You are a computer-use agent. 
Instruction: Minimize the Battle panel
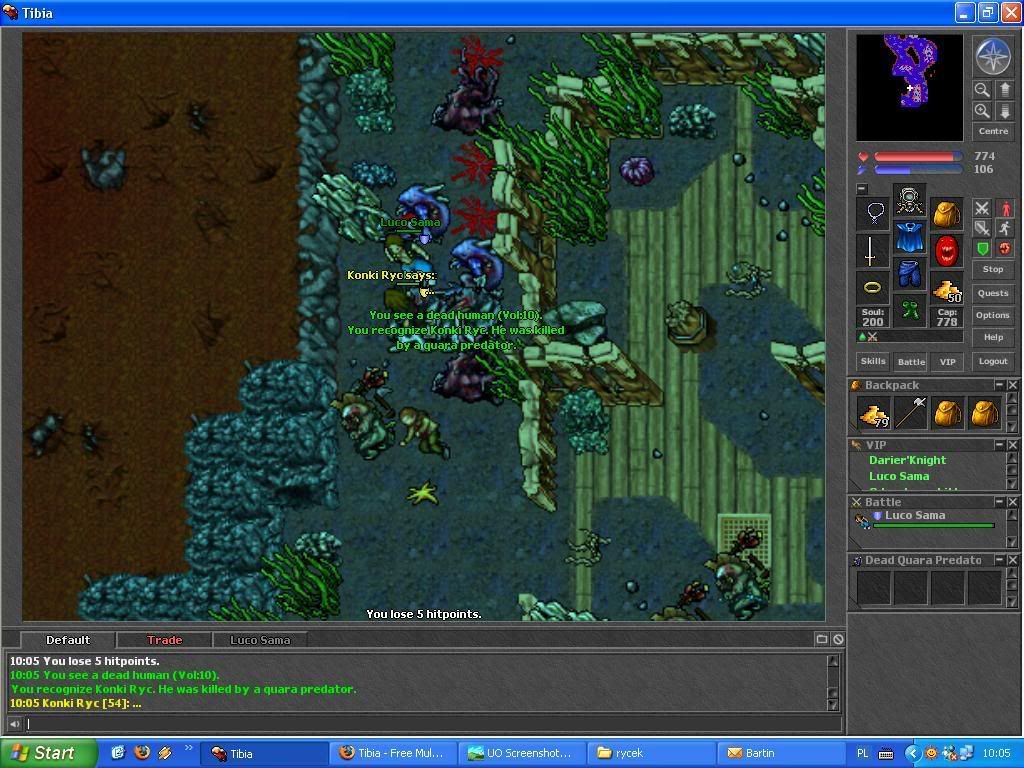[x=999, y=502]
